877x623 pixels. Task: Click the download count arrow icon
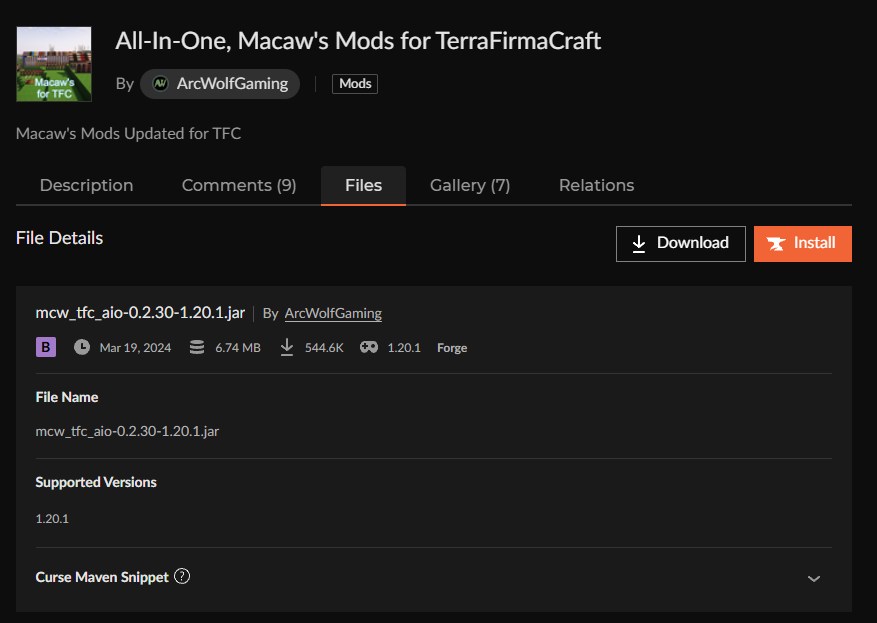click(x=287, y=348)
